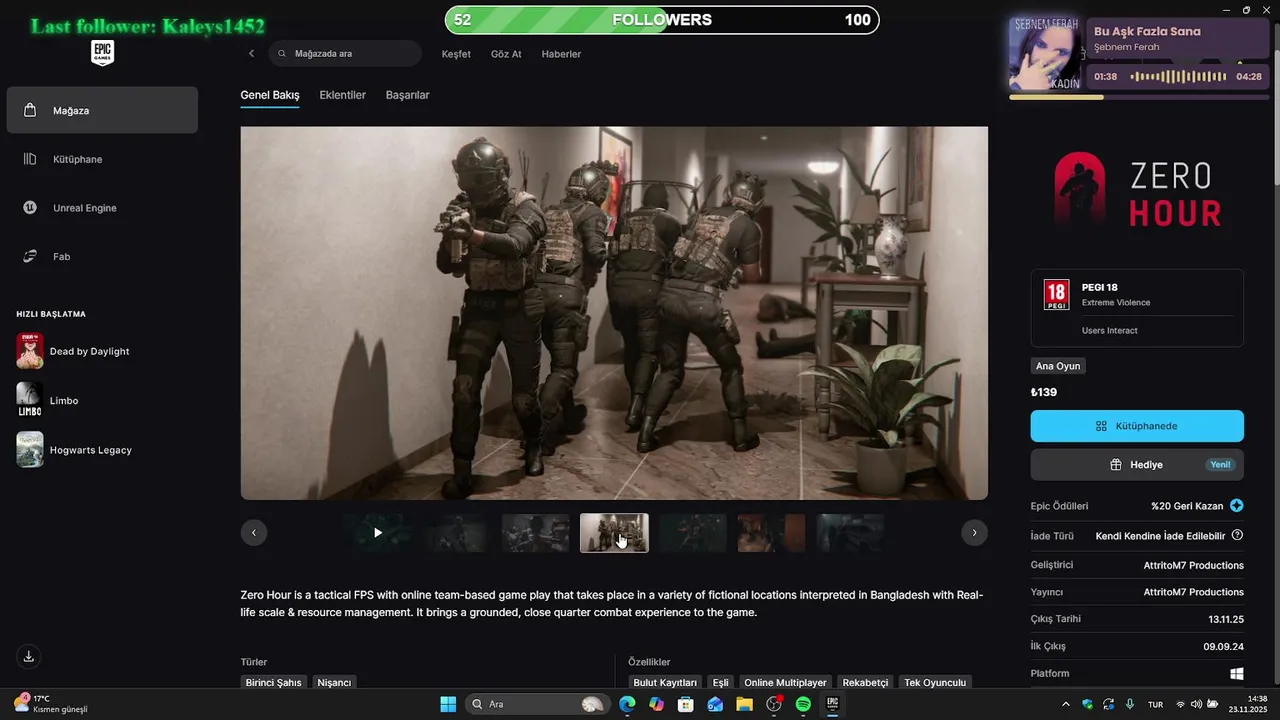Launch Limbo from quick launch

47,400
